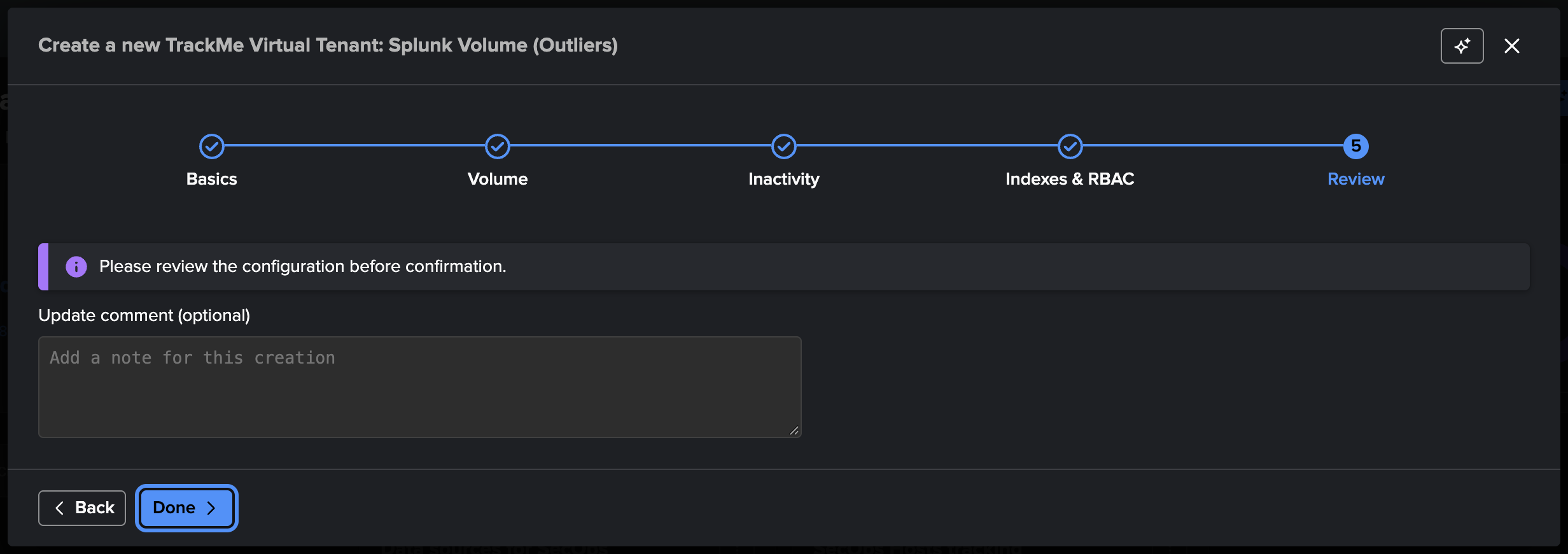Select the Basics step label
Image resolution: width=1568 pixels, height=554 pixels.
click(x=212, y=179)
